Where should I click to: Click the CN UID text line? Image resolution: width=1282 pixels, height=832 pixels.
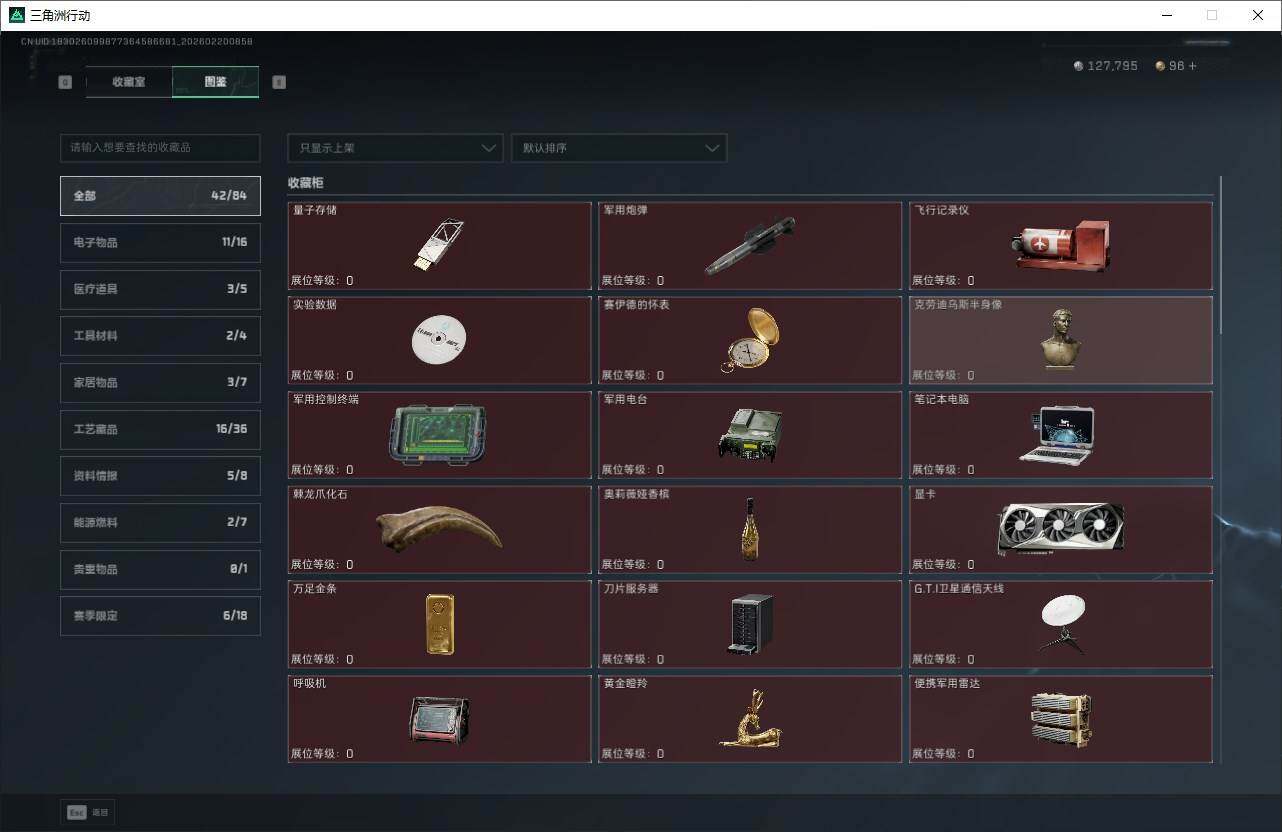point(137,42)
